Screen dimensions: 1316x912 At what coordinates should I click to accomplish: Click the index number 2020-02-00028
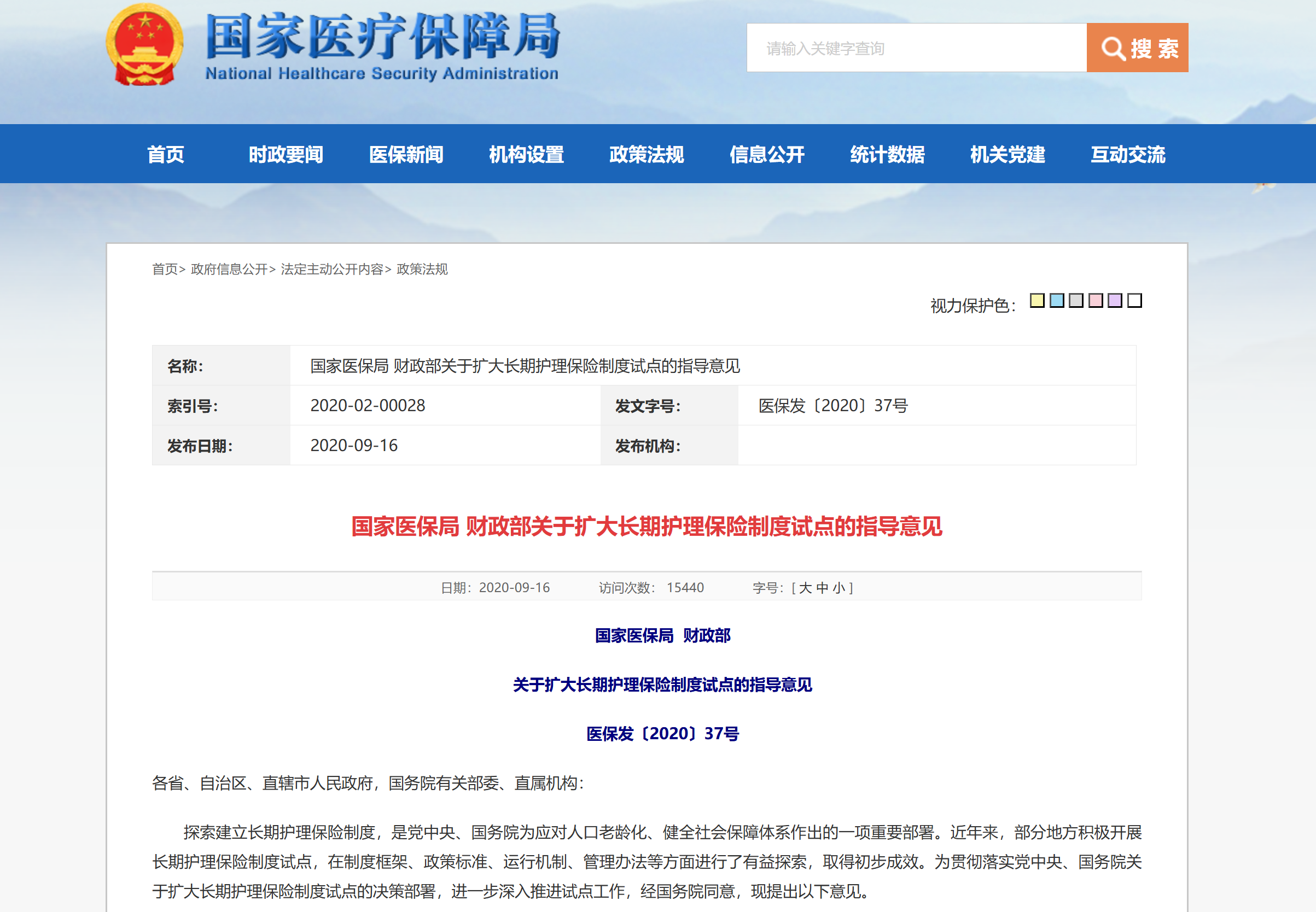pyautogui.click(x=368, y=406)
